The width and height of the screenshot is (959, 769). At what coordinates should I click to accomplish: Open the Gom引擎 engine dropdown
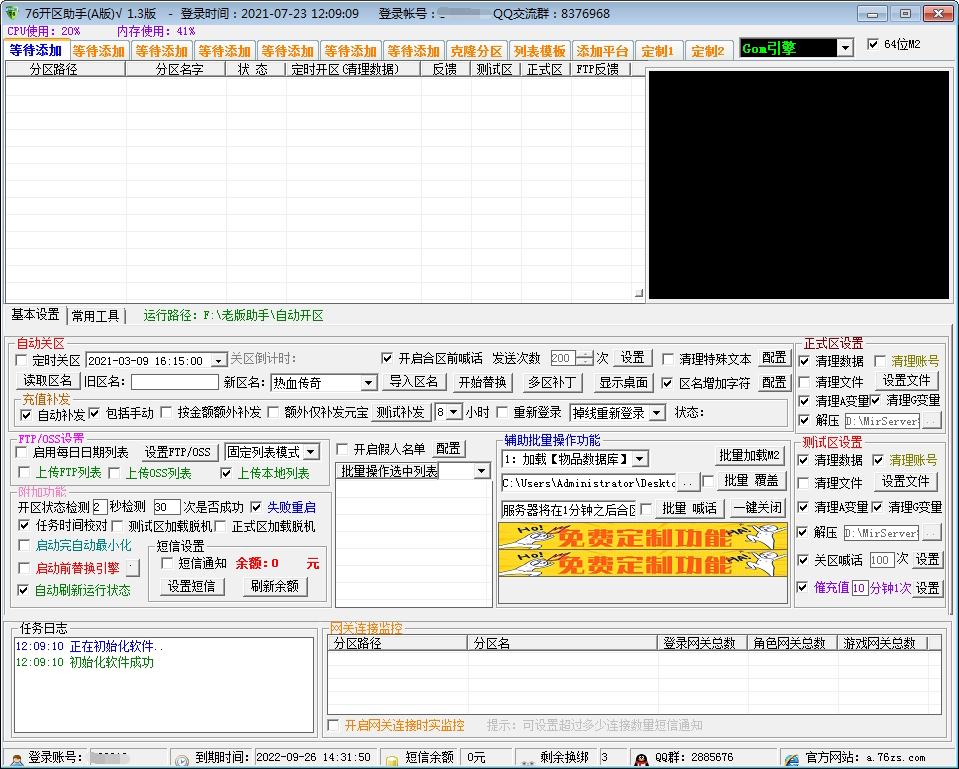click(845, 48)
